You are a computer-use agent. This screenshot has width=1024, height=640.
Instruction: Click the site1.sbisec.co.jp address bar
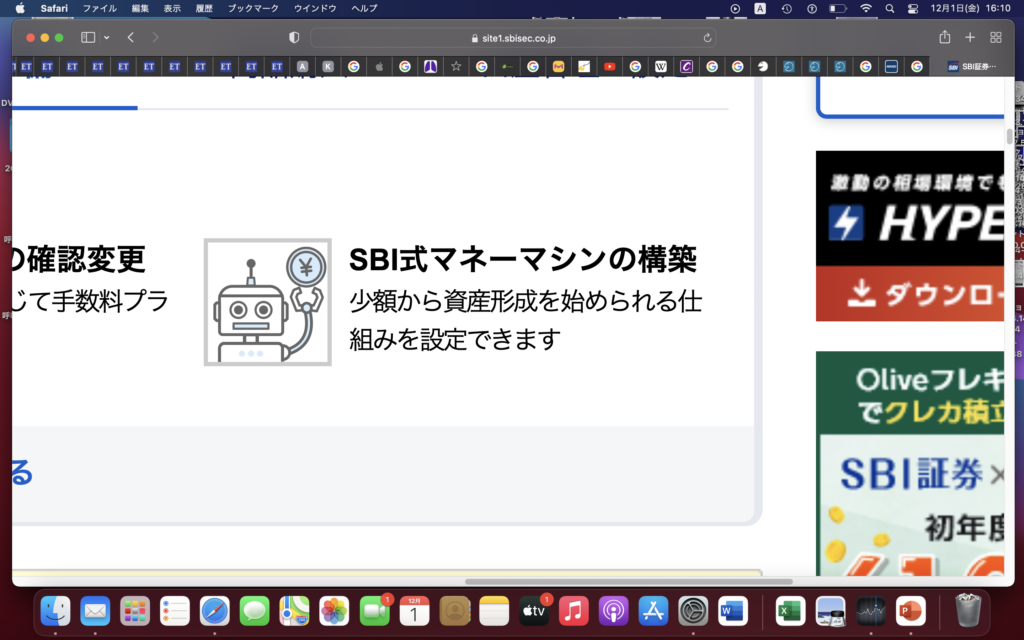pyautogui.click(x=512, y=38)
